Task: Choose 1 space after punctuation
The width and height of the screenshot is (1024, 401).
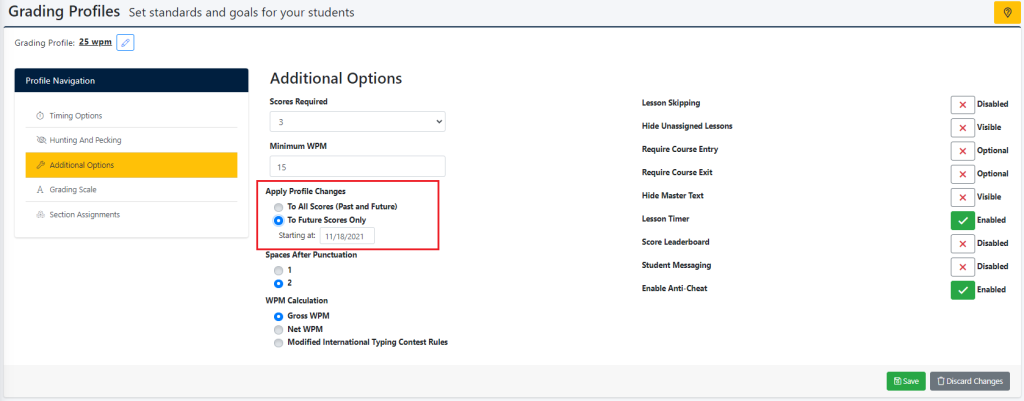Action: pos(278,270)
